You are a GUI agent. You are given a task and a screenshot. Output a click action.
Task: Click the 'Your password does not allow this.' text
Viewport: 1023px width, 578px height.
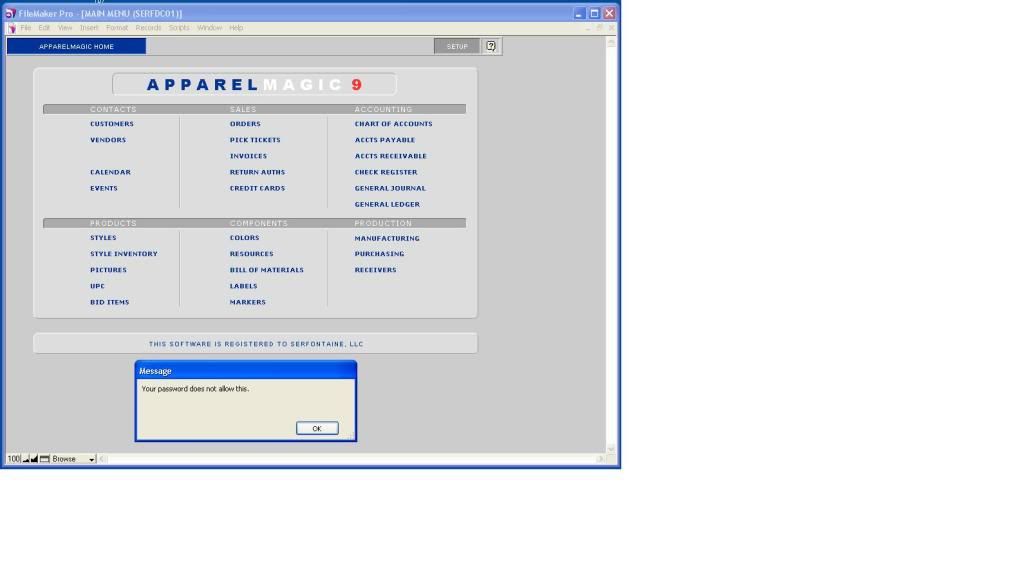point(195,389)
